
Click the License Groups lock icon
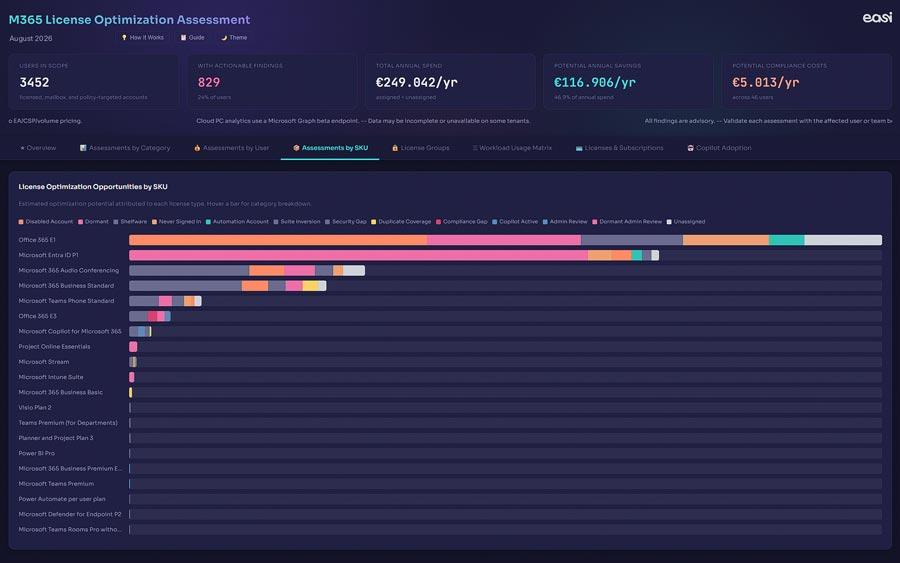tap(395, 148)
